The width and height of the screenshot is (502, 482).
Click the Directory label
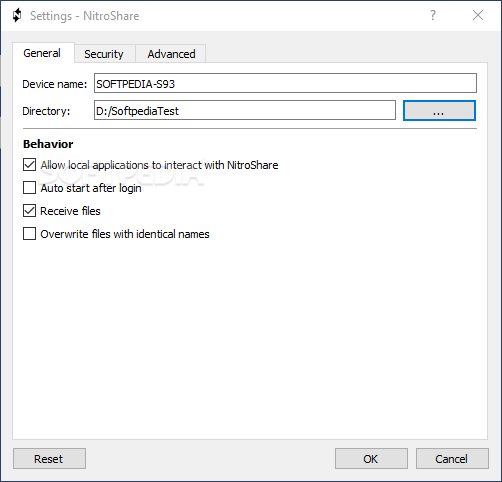pyautogui.click(x=46, y=111)
